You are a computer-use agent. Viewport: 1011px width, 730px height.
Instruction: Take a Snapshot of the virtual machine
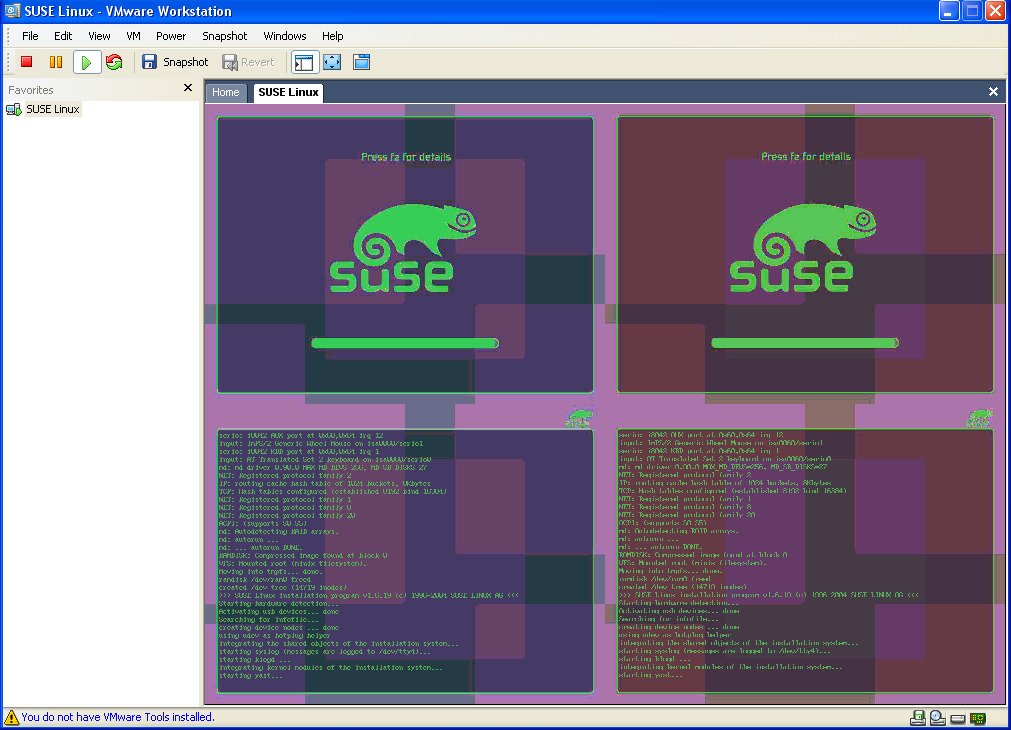(175, 62)
